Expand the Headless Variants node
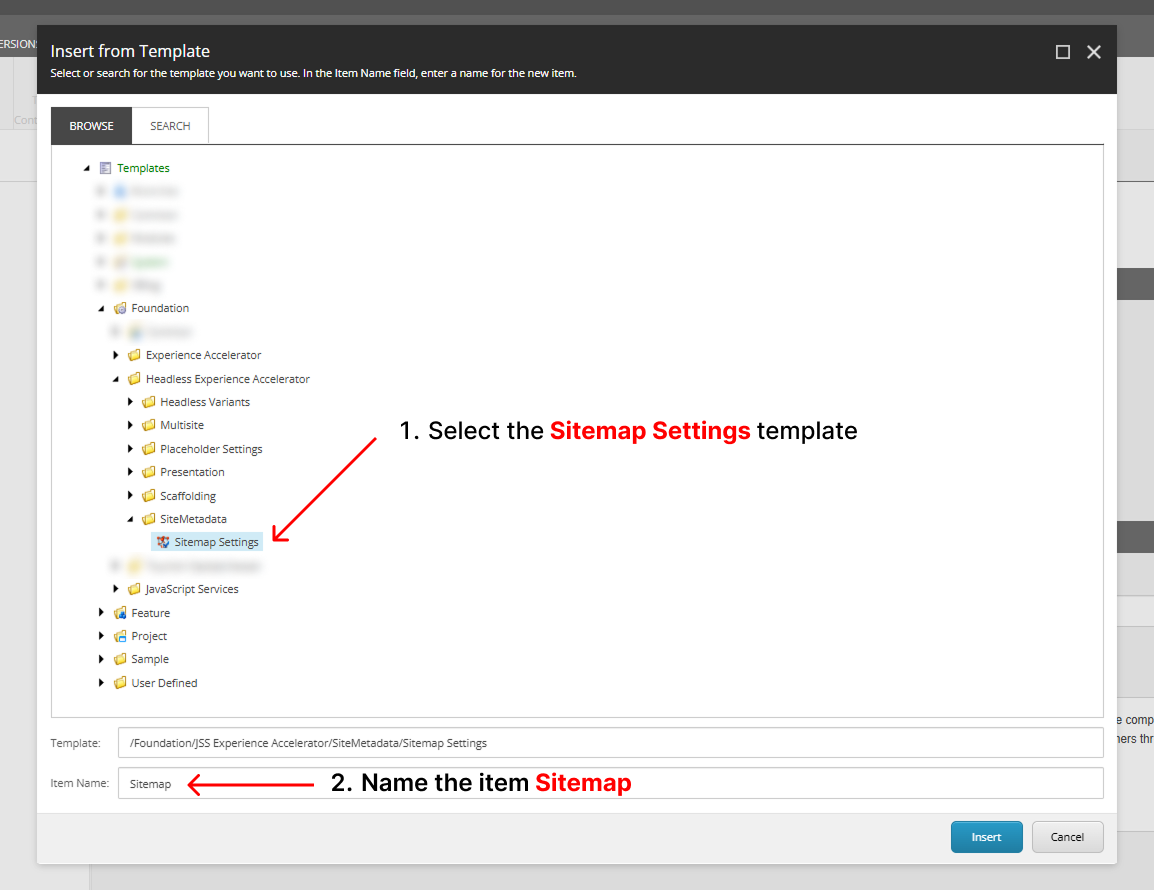The width and height of the screenshot is (1154, 890). pyautogui.click(x=130, y=402)
